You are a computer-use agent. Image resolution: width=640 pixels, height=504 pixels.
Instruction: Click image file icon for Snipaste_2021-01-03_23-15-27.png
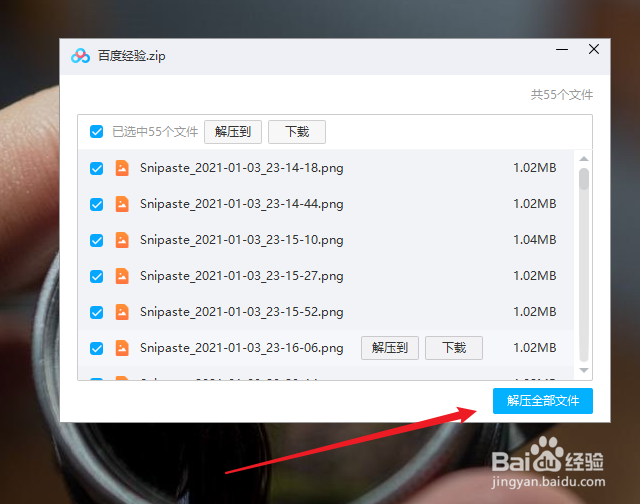(x=122, y=276)
